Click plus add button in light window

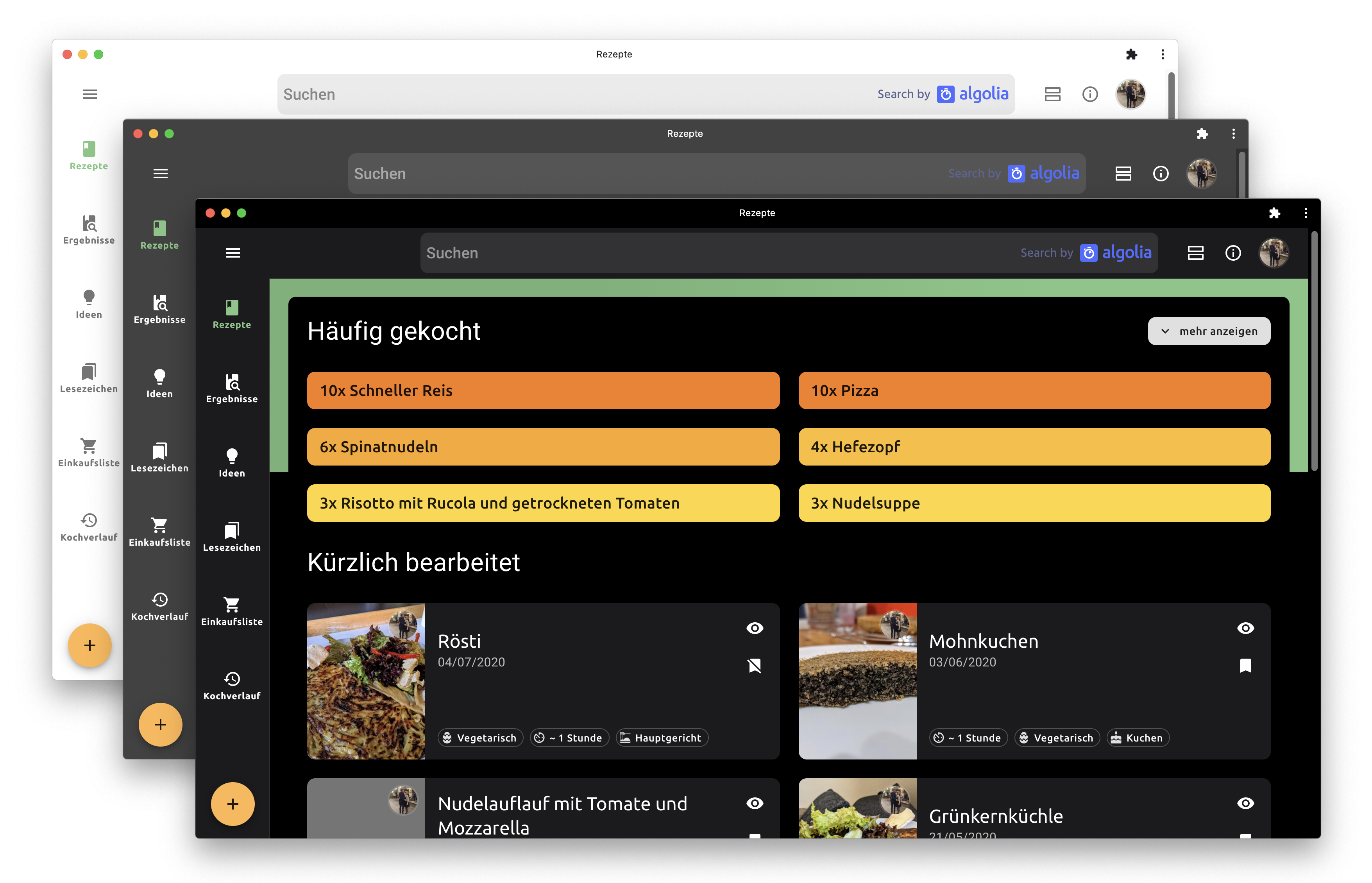[x=90, y=646]
